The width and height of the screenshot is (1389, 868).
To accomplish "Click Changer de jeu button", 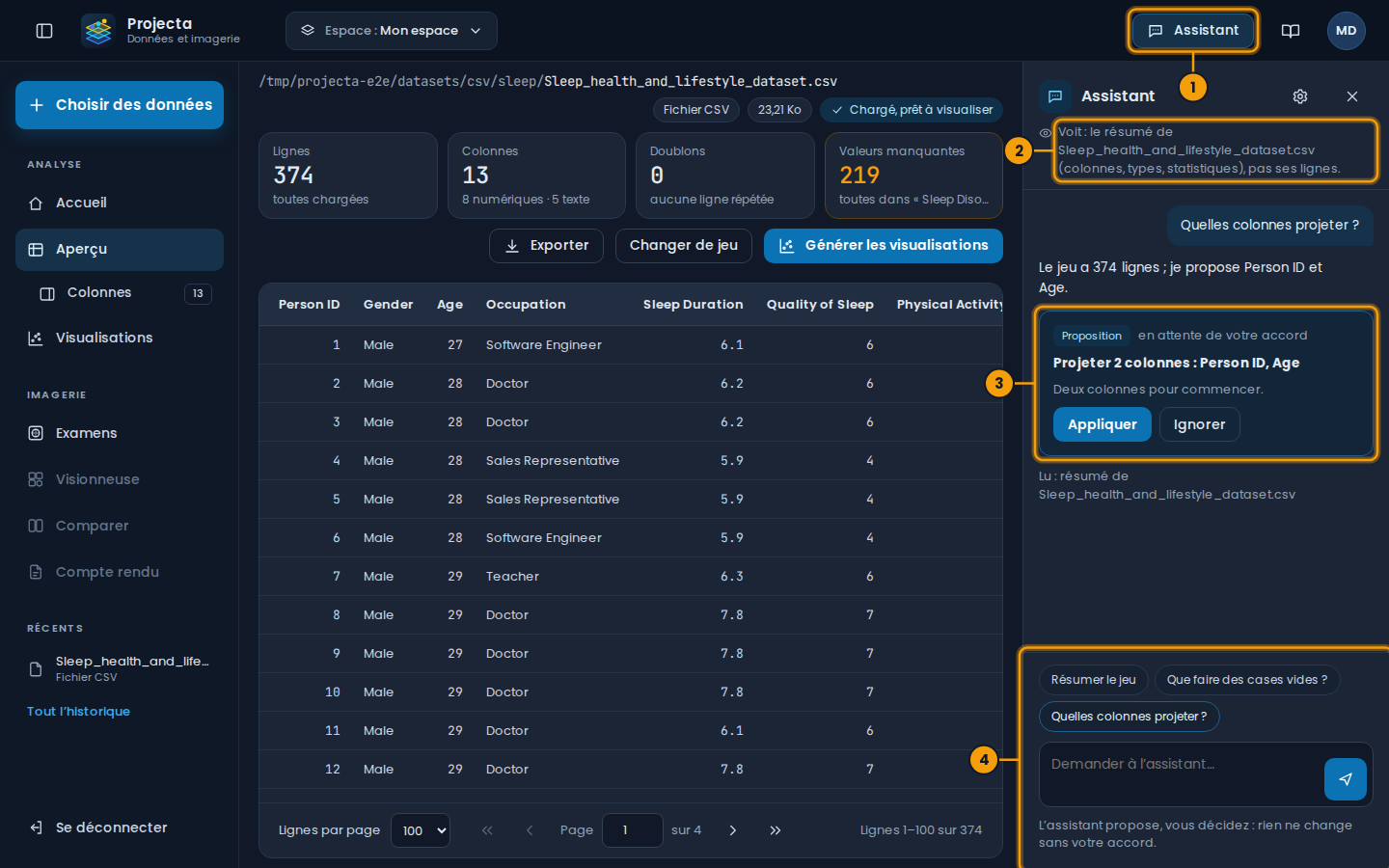I will (684, 246).
